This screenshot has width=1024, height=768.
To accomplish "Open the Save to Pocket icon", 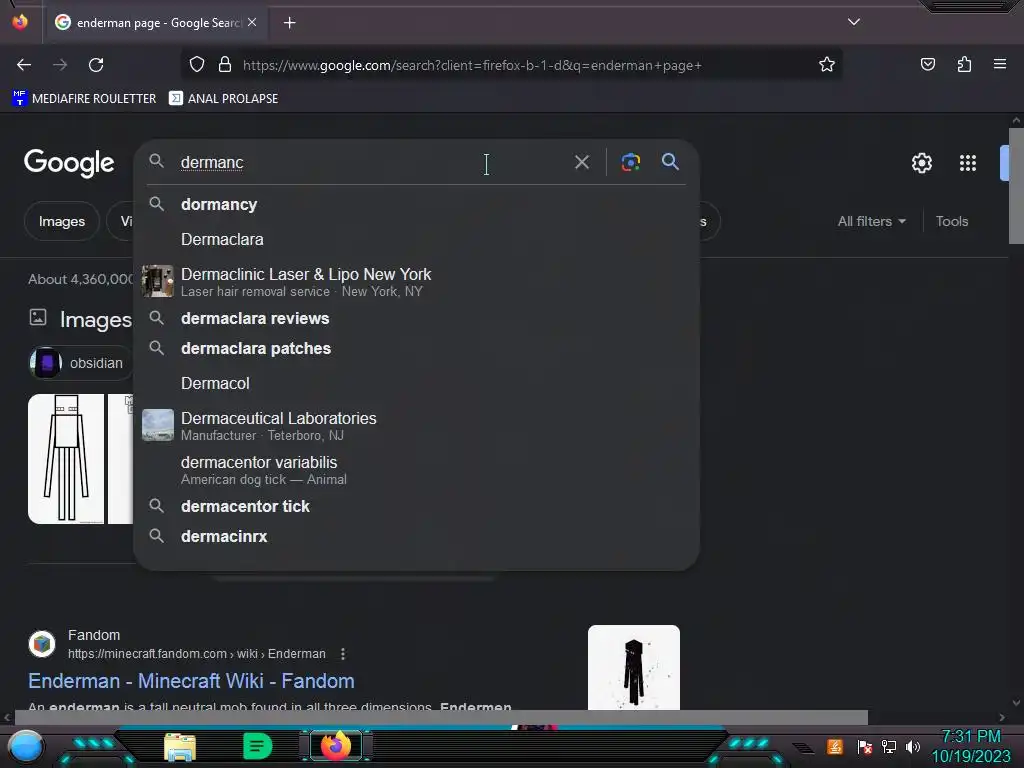I will (x=928, y=64).
